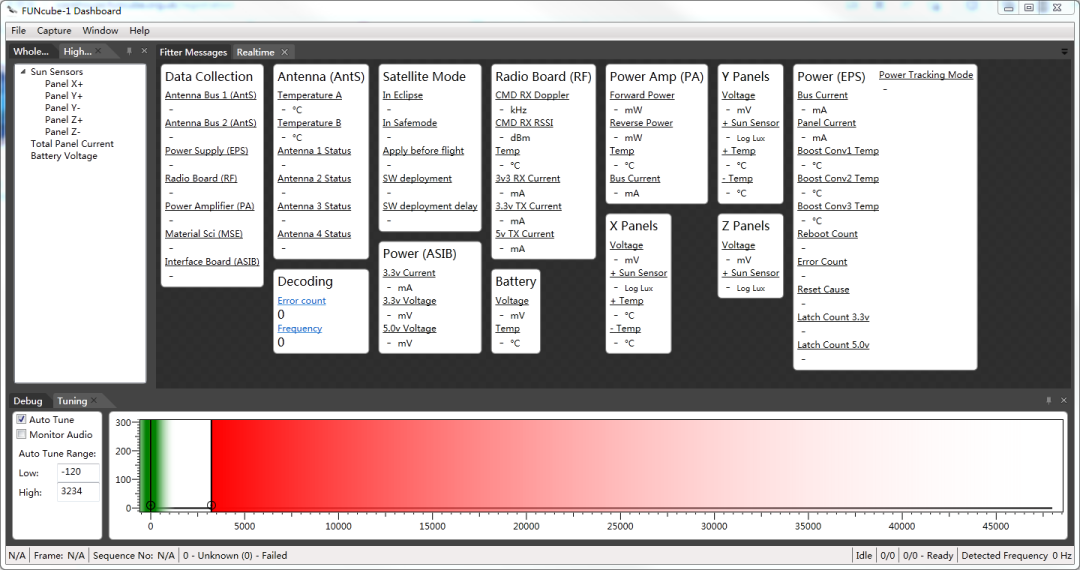Viewport: 1080px width, 570px height.
Task: Switch to the Debug tab
Action: pyautogui.click(x=28, y=401)
